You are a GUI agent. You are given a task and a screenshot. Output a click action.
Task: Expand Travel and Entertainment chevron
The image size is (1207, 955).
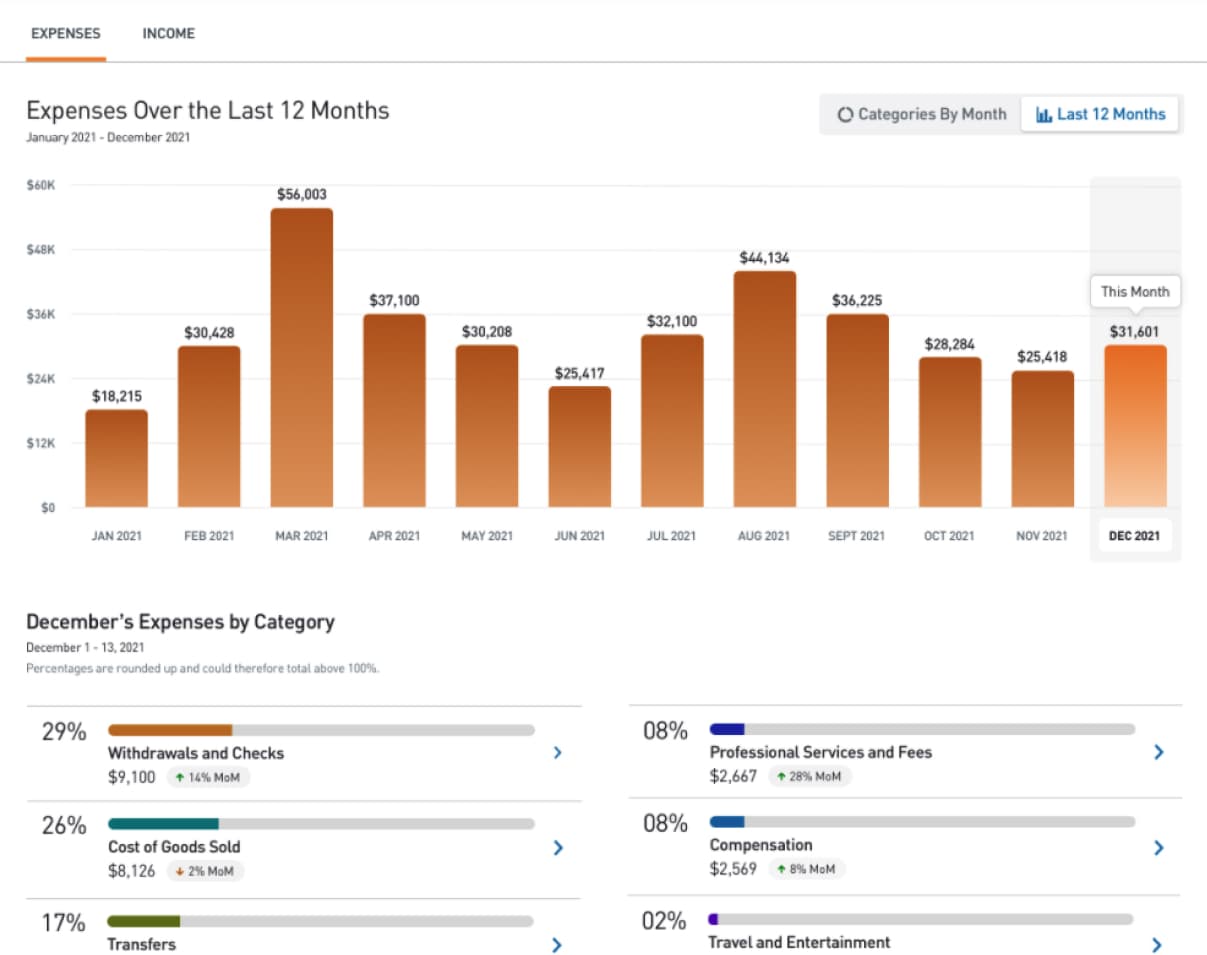pos(1157,945)
